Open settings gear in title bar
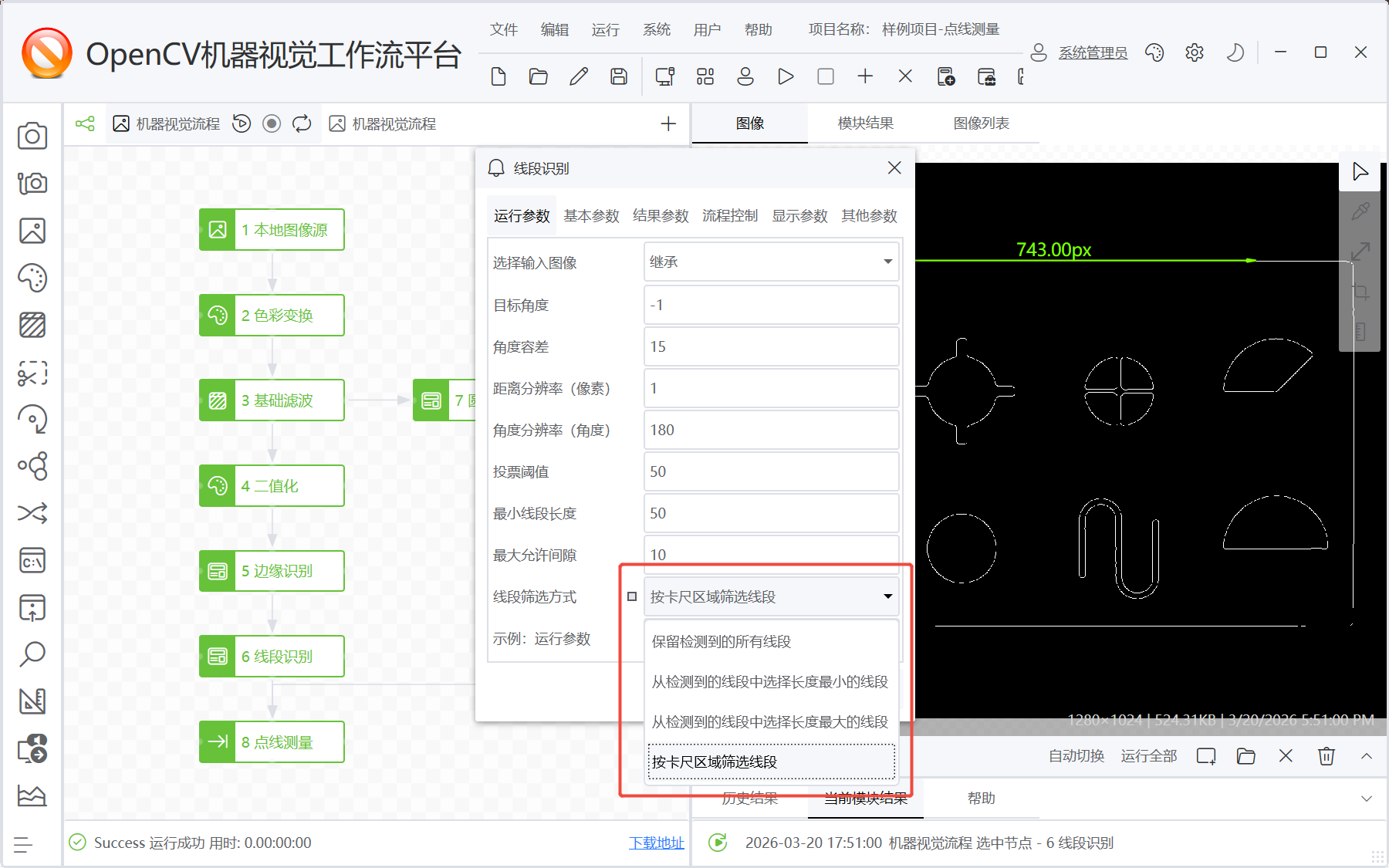Screen dimensions: 1389x868 click(1195, 52)
